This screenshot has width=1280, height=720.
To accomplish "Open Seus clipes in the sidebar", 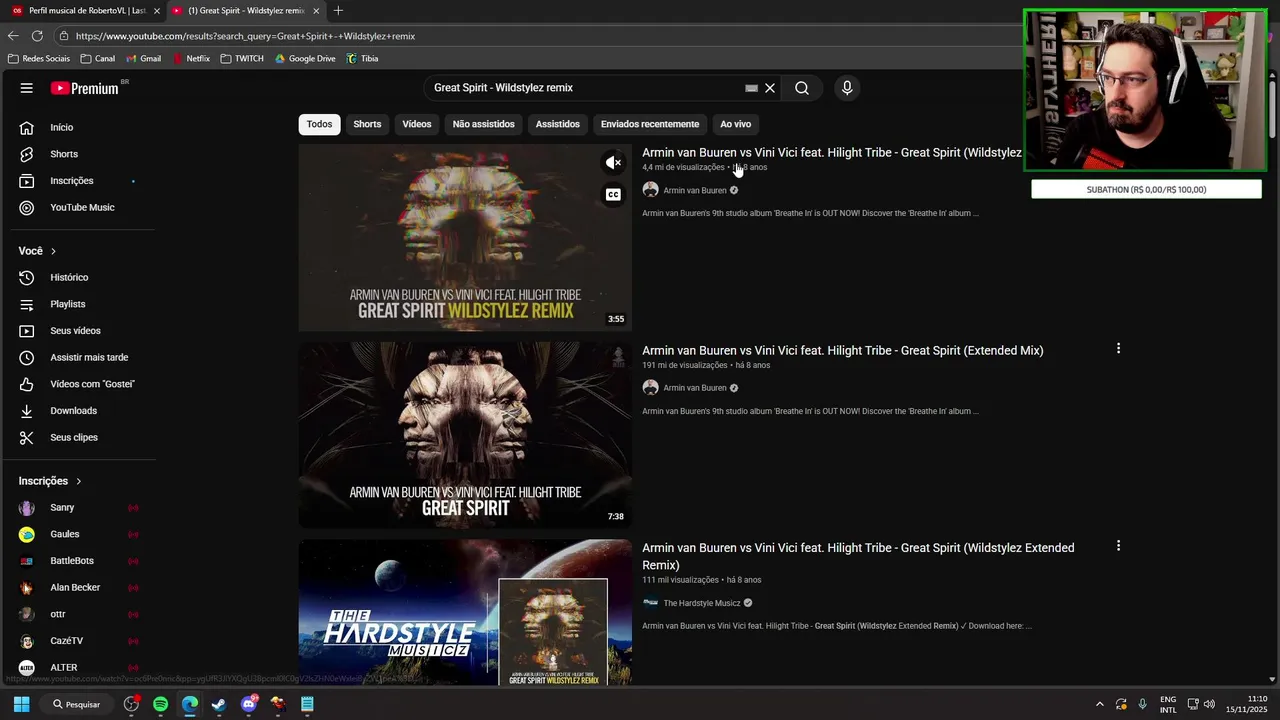I will point(74,437).
